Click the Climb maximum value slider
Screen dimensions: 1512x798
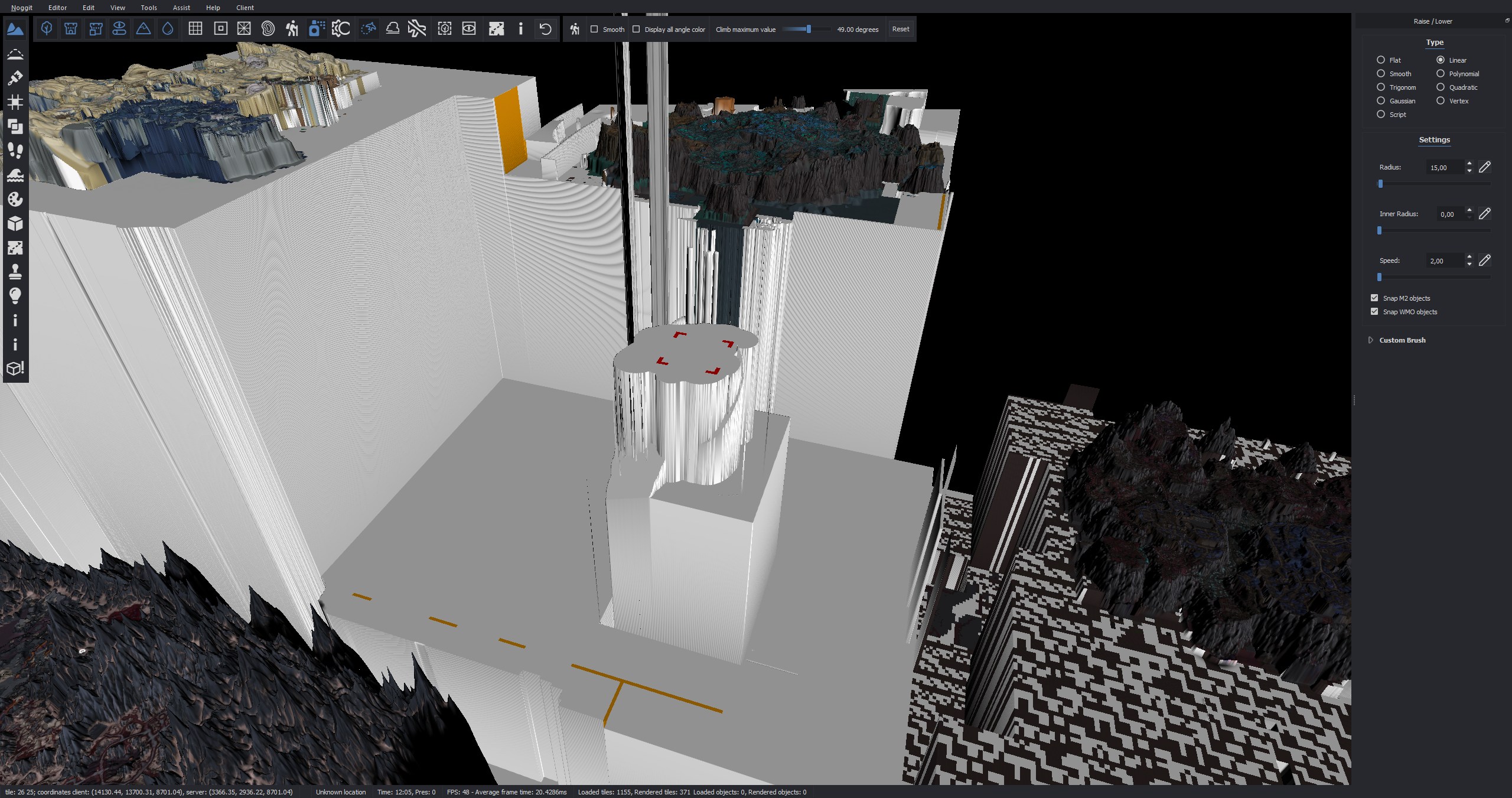pos(808,29)
